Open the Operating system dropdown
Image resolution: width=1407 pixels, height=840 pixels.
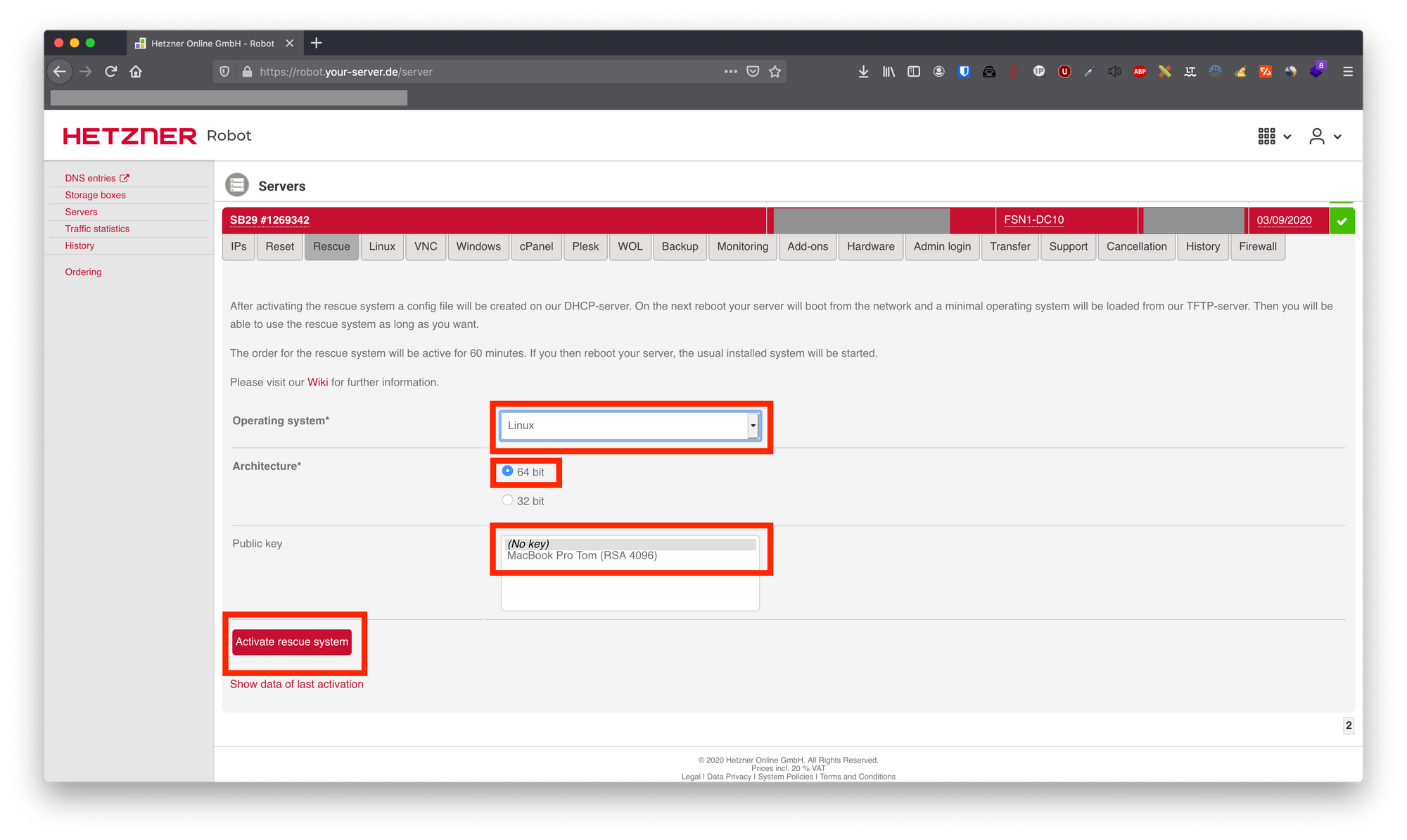(630, 426)
